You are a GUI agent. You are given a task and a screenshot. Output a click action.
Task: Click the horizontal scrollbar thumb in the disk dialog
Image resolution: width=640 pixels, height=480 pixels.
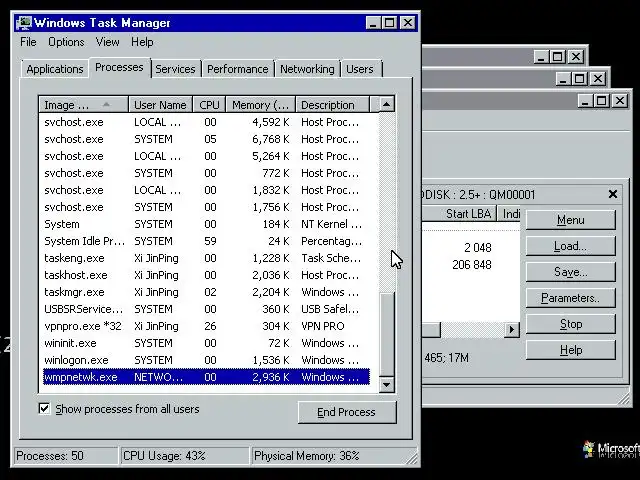tap(431, 329)
